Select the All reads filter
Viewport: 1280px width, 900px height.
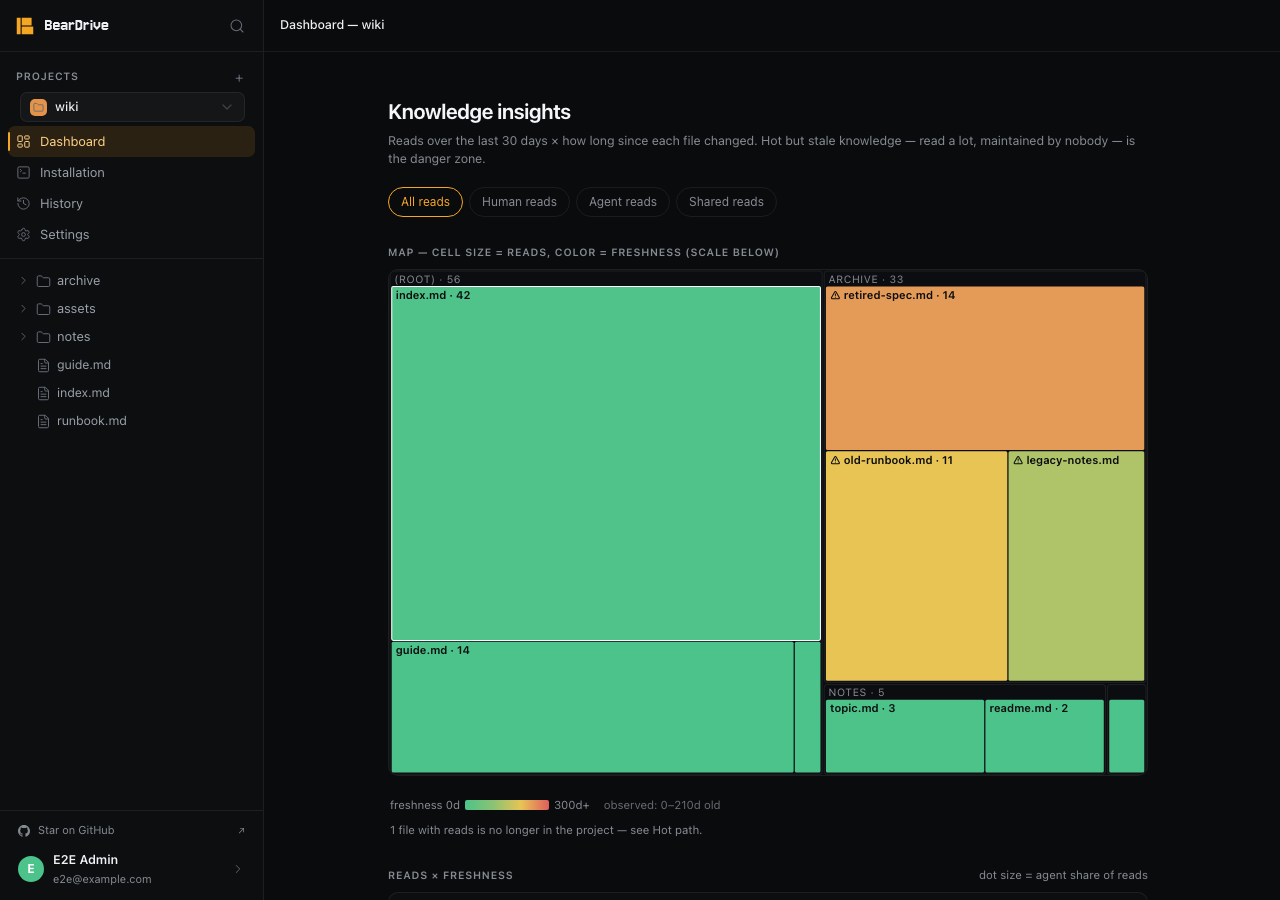tap(425, 202)
